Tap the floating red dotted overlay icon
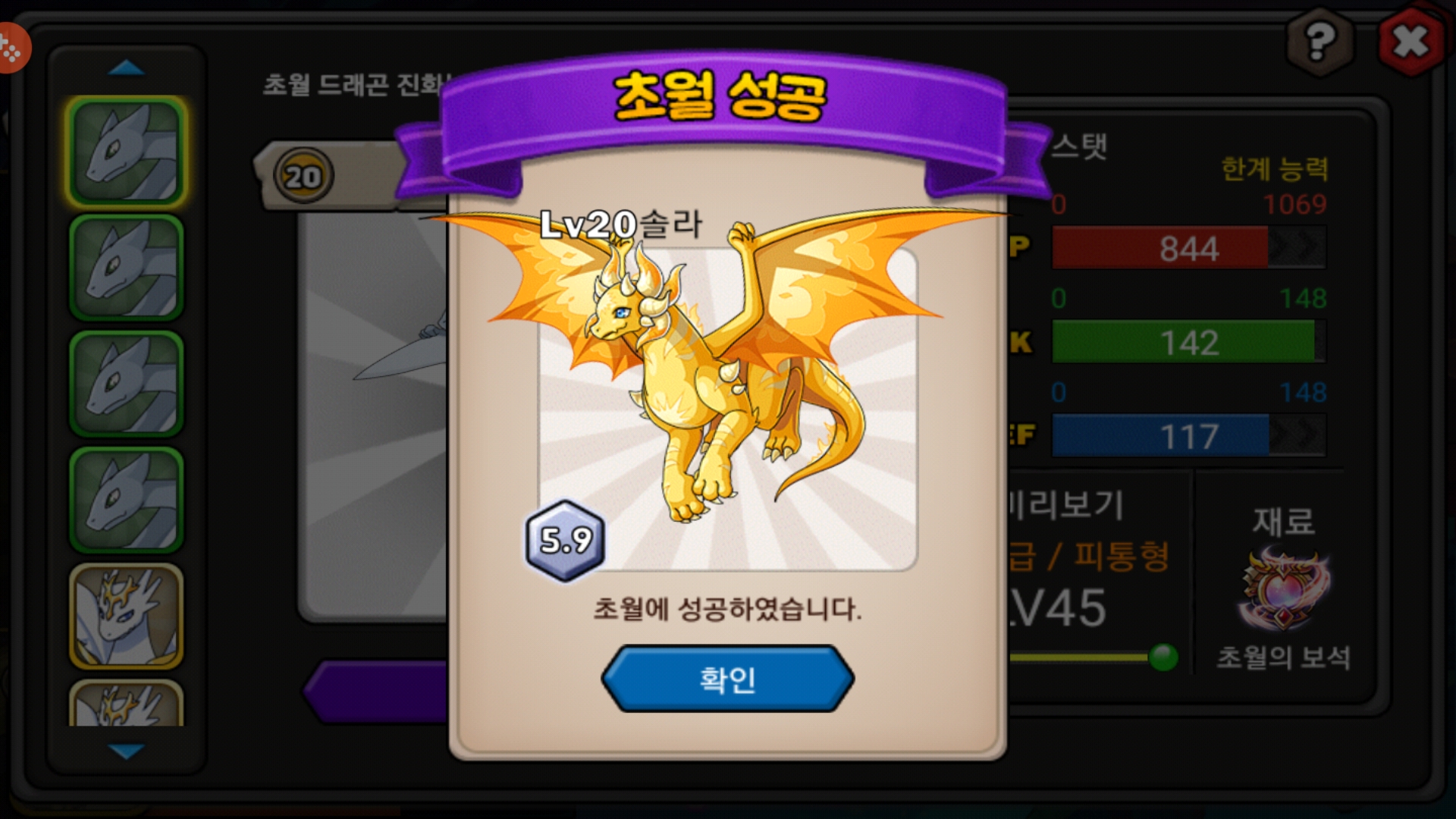Image resolution: width=1456 pixels, height=819 pixels. coord(11,49)
